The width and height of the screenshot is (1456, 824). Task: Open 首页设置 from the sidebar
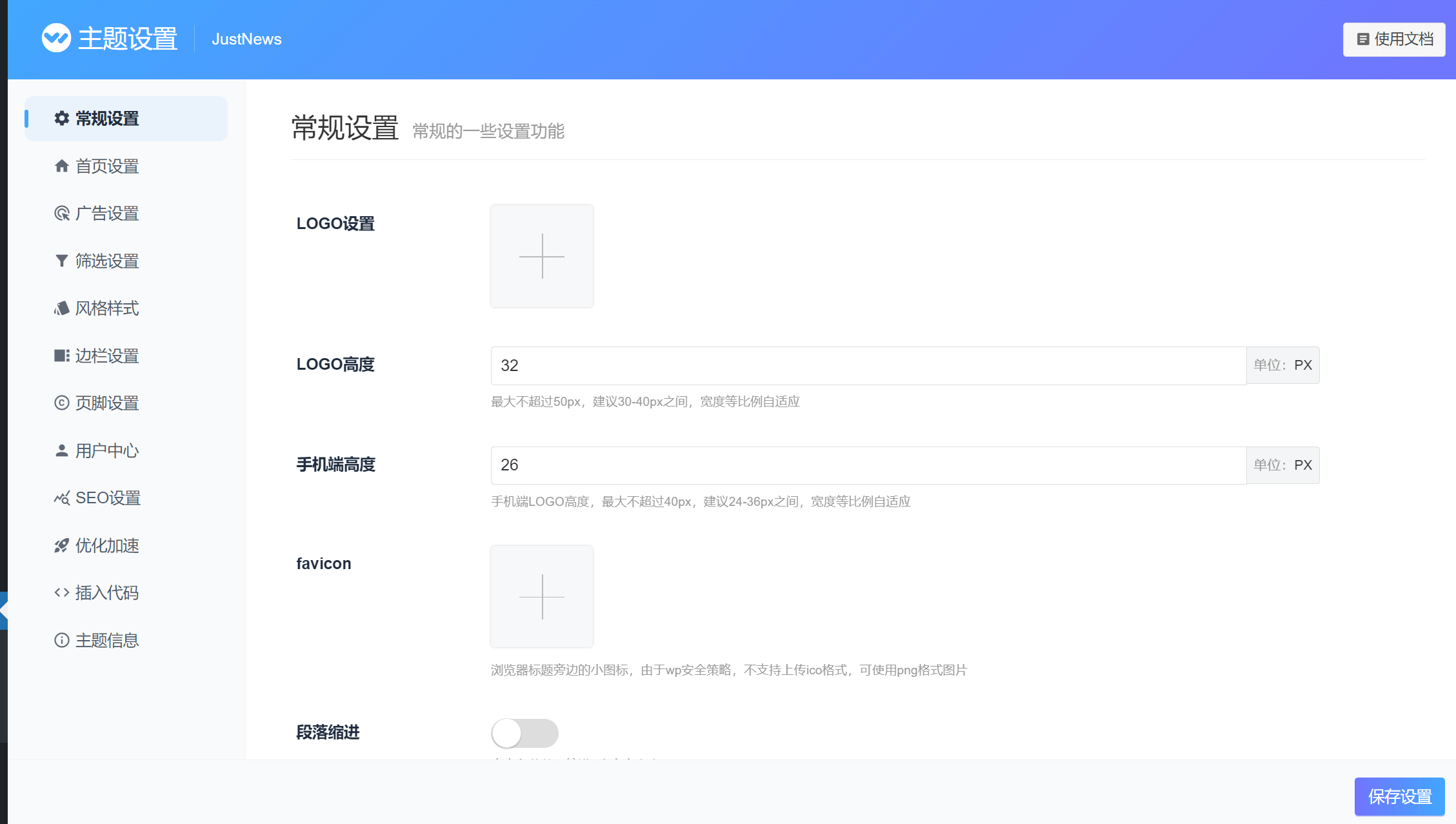[x=106, y=166]
